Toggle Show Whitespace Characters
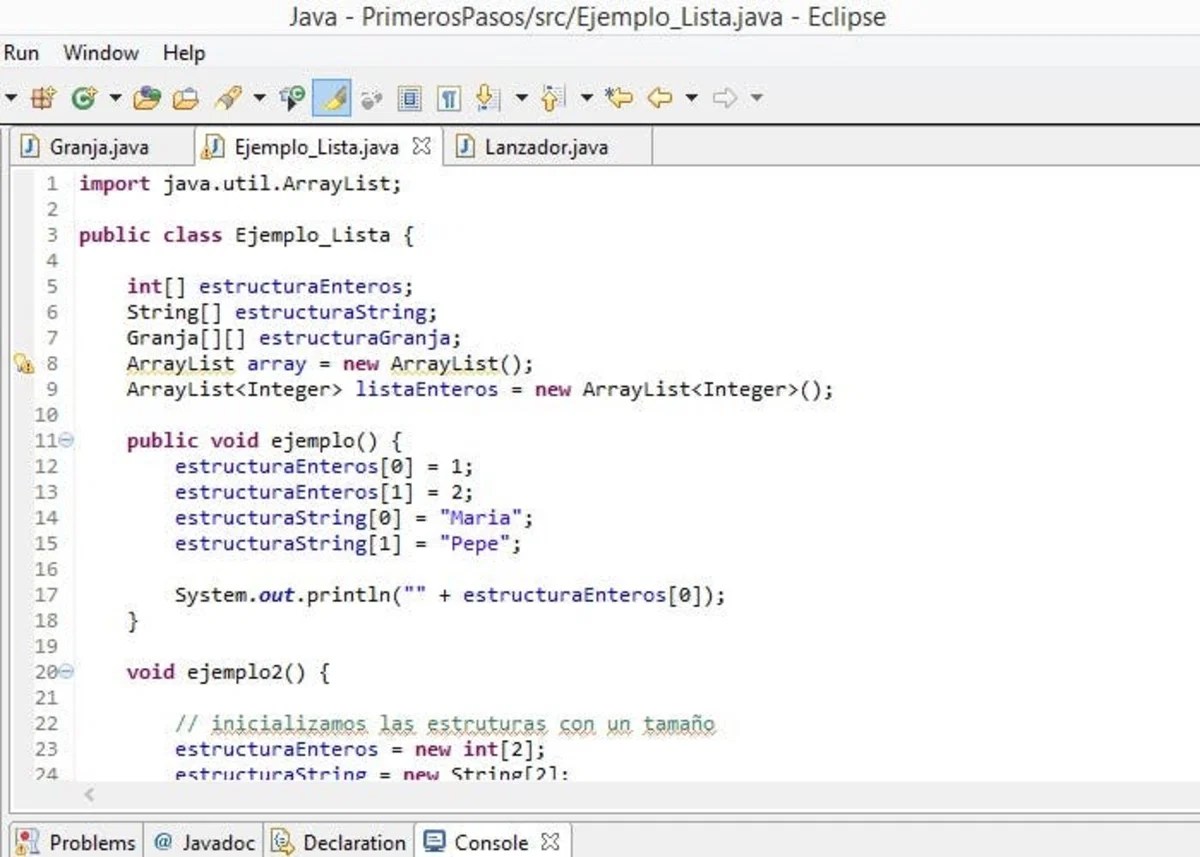 450,98
